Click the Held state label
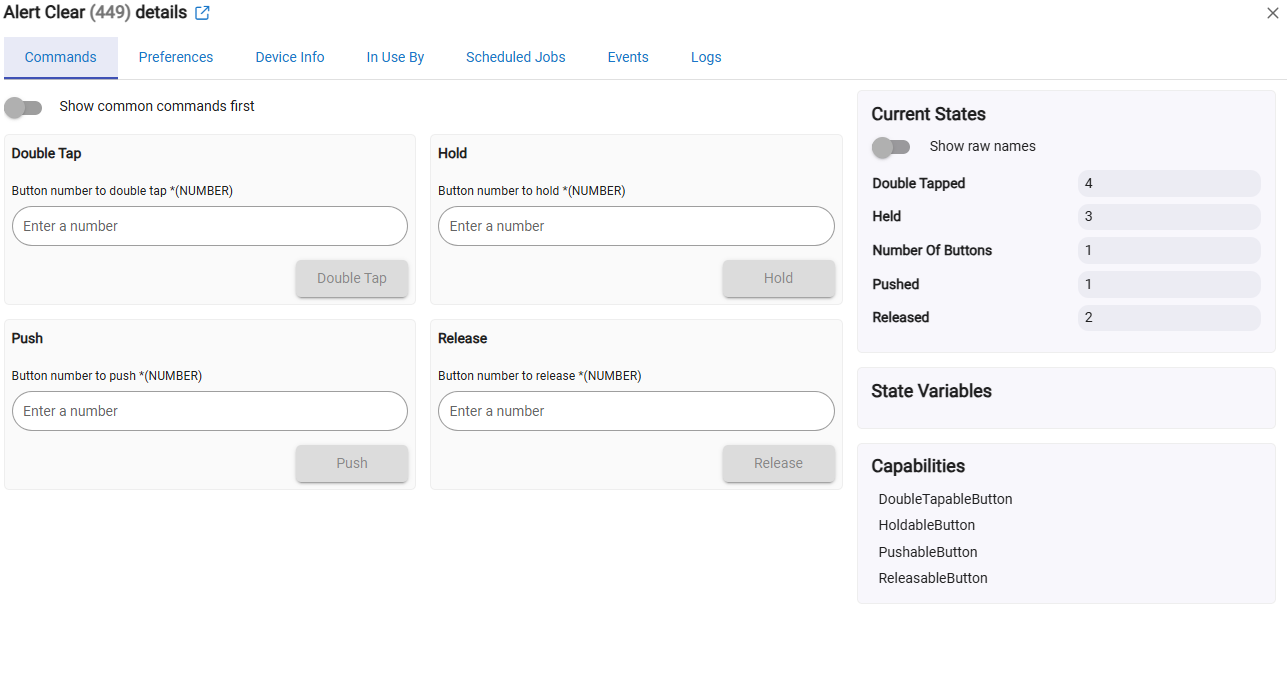The image size is (1287, 694). point(887,216)
